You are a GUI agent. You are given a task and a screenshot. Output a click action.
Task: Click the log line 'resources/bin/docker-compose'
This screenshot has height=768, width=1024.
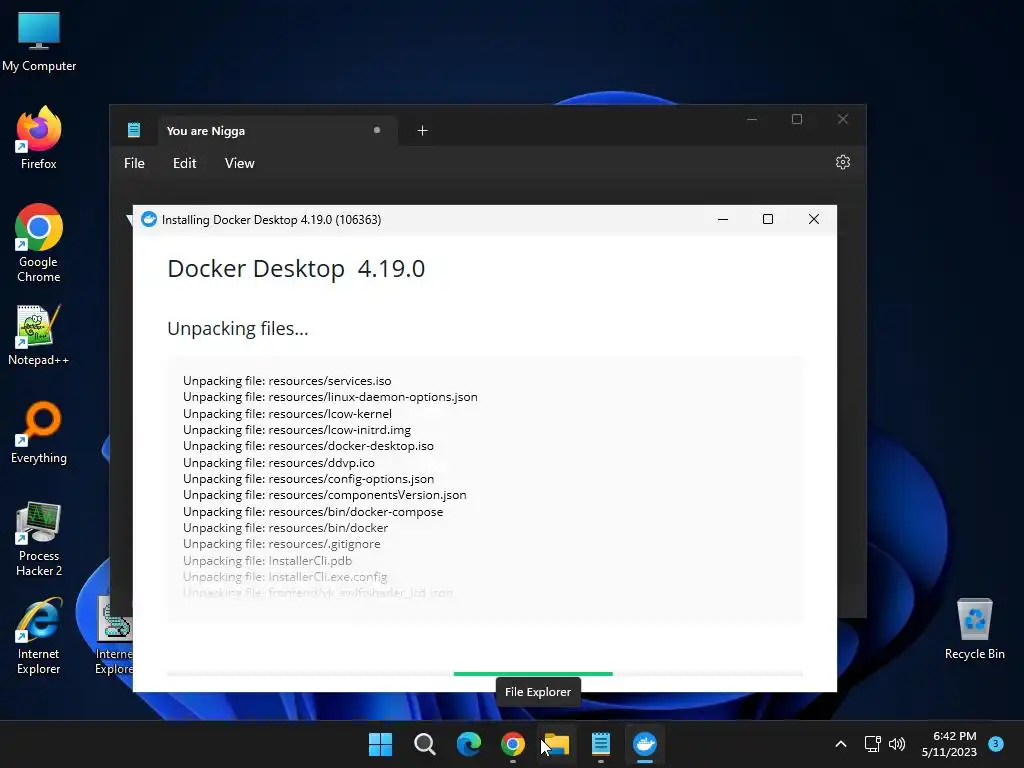tap(313, 511)
